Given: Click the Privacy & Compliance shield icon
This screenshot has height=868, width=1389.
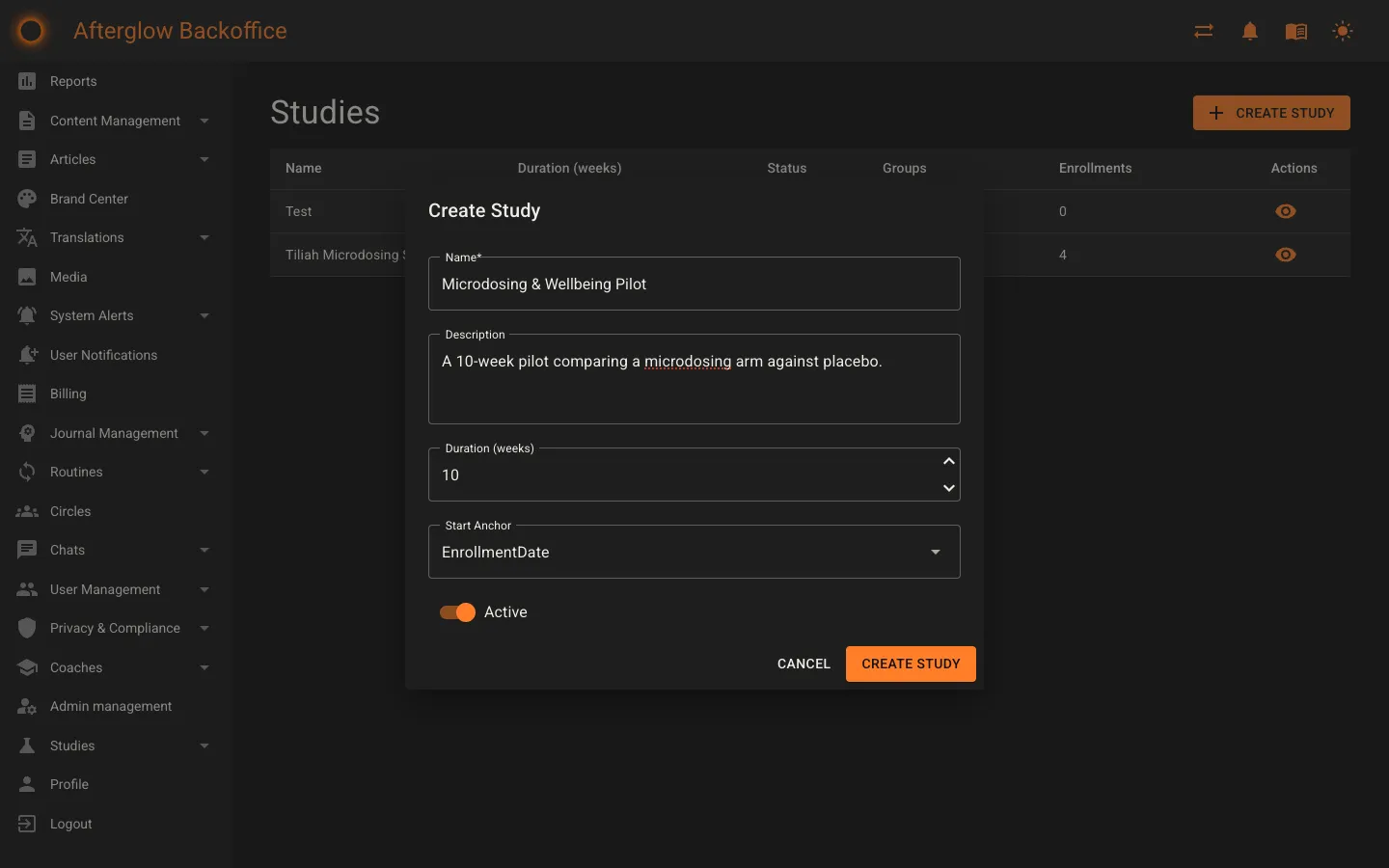Looking at the screenshot, I should coord(27,628).
